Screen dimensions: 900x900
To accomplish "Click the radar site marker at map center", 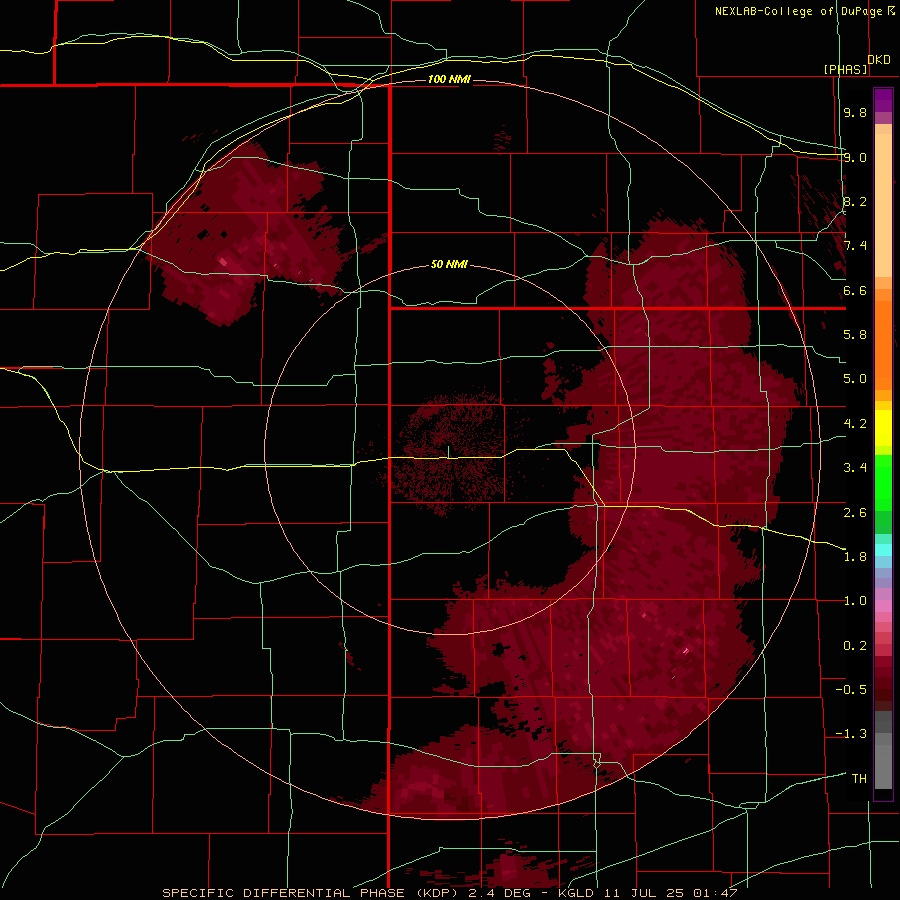I will click(448, 452).
